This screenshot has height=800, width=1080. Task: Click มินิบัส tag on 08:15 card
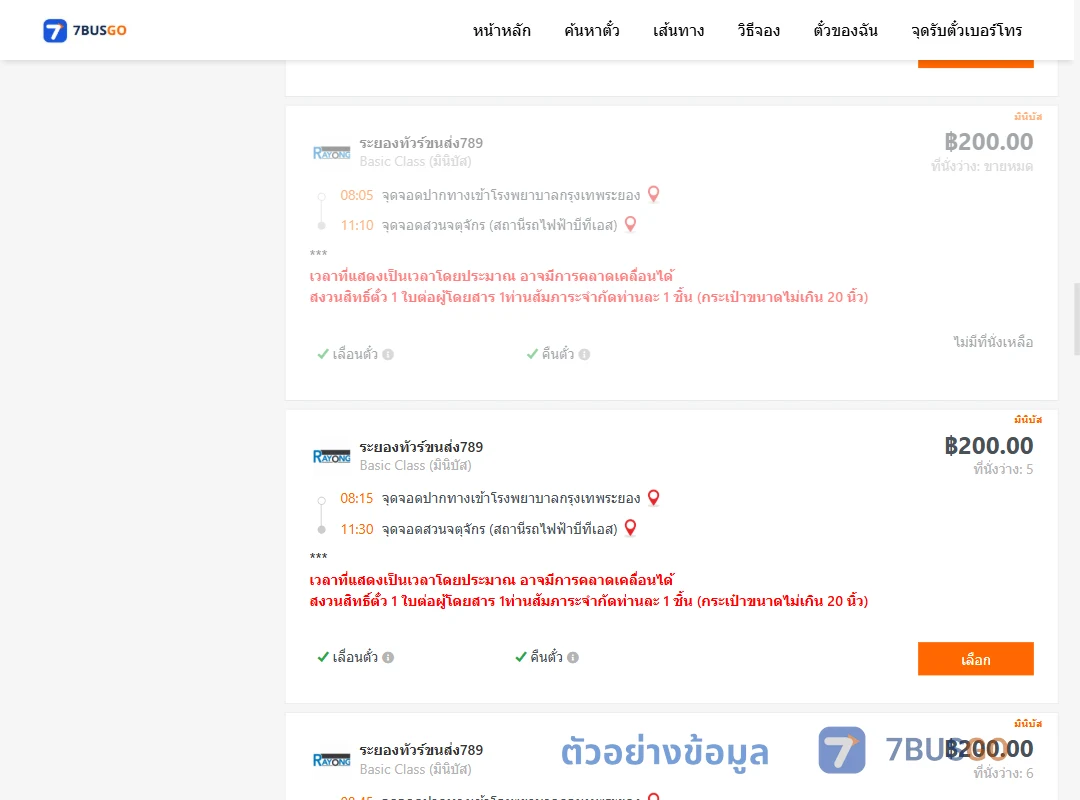coord(1028,420)
